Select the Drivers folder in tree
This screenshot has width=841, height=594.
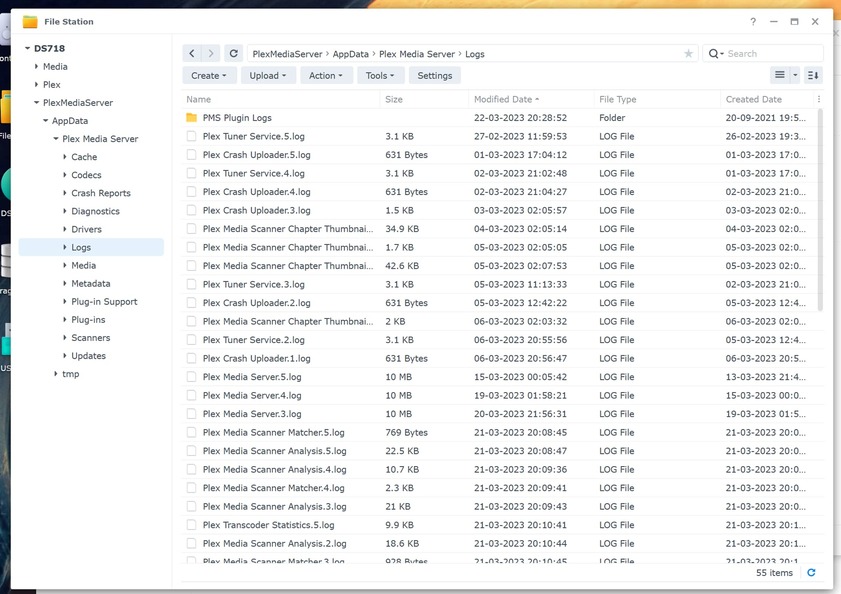pos(86,229)
